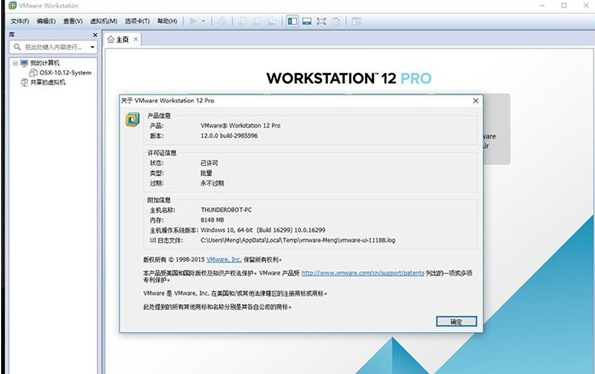Open the VMware, Inc. copyright link
The width and height of the screenshot is (595, 374).
pyautogui.click(x=224, y=259)
